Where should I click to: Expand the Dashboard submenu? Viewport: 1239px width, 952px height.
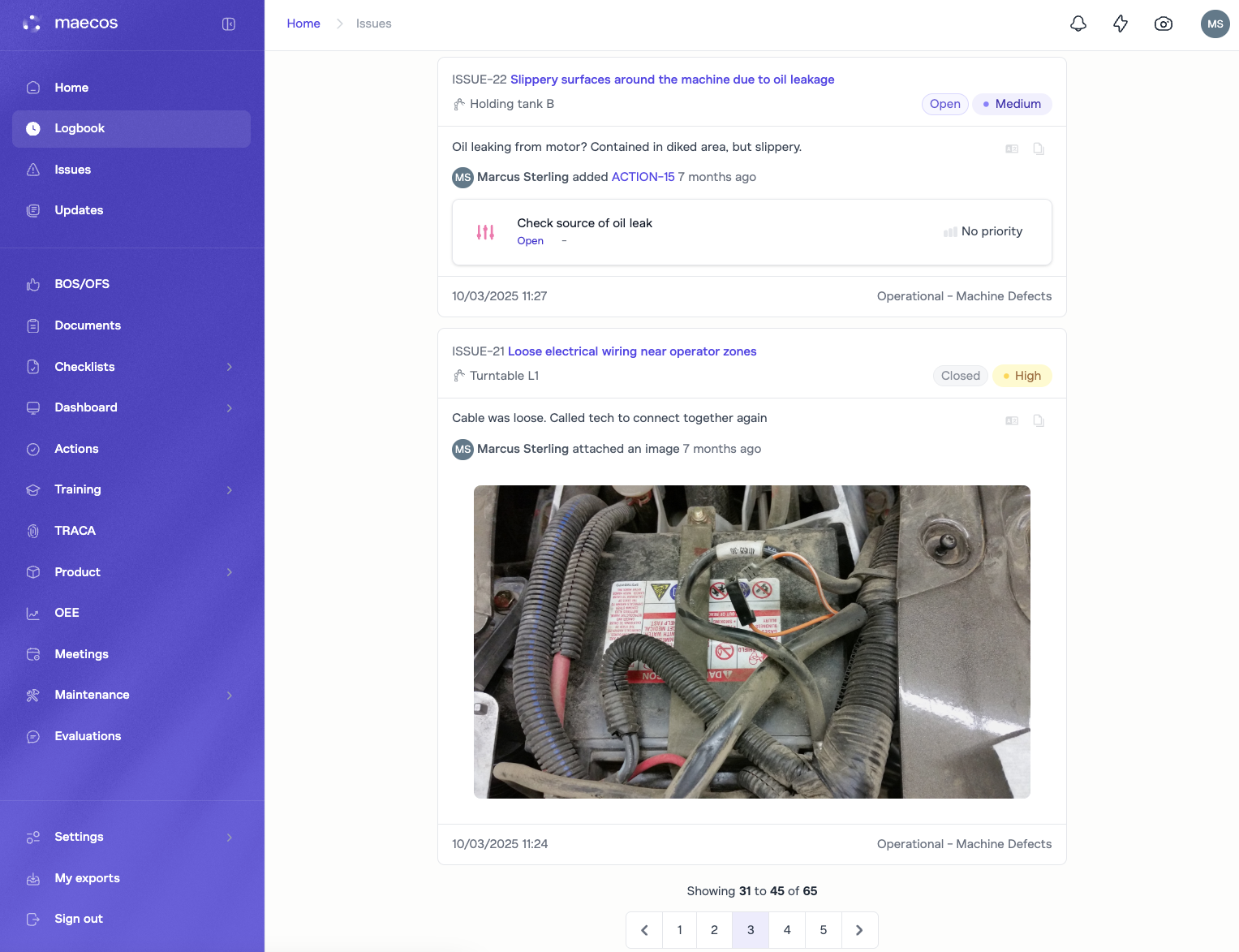point(230,407)
